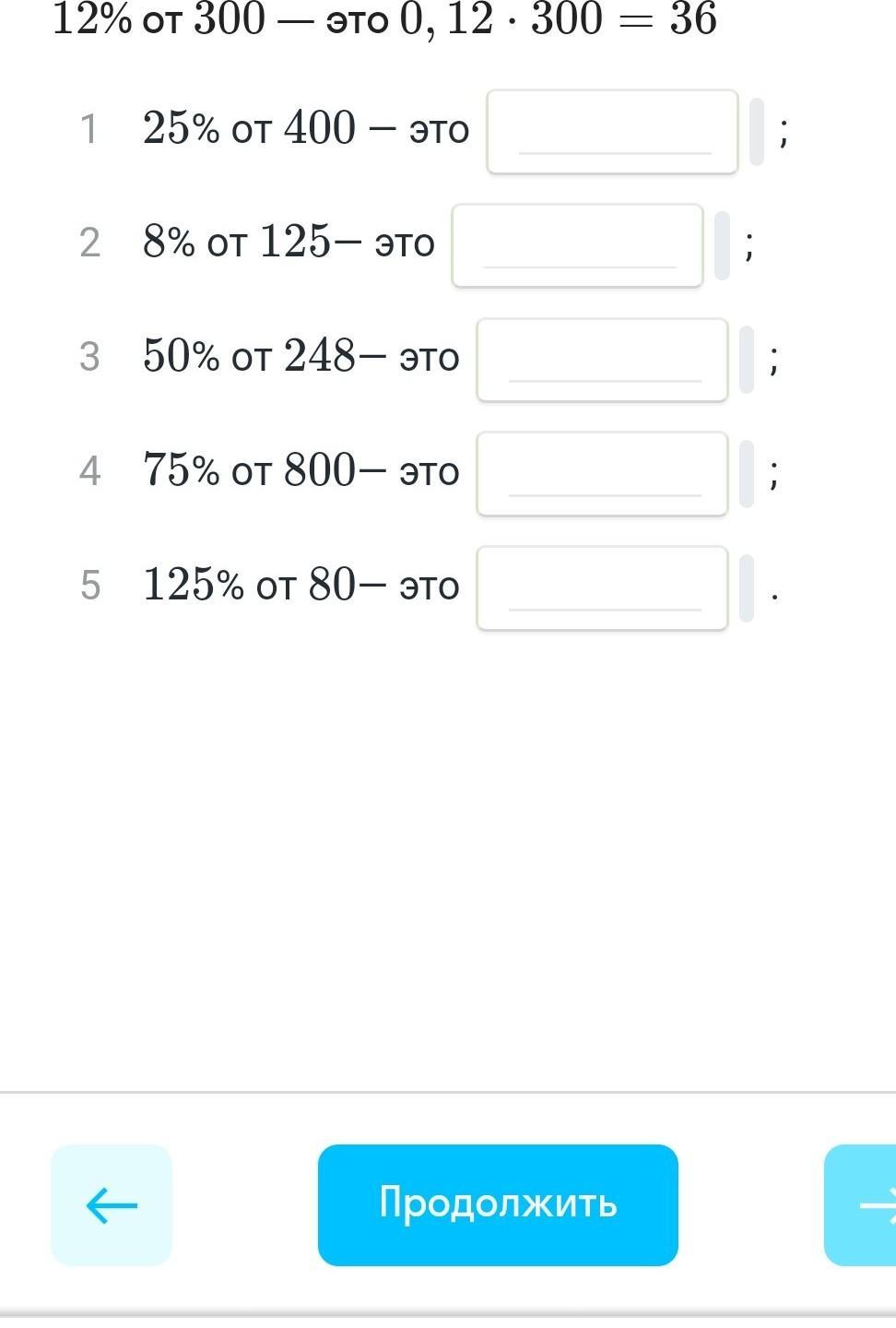Click the answer field for 75% от 800
This screenshot has width=896, height=1328.
[x=602, y=474]
